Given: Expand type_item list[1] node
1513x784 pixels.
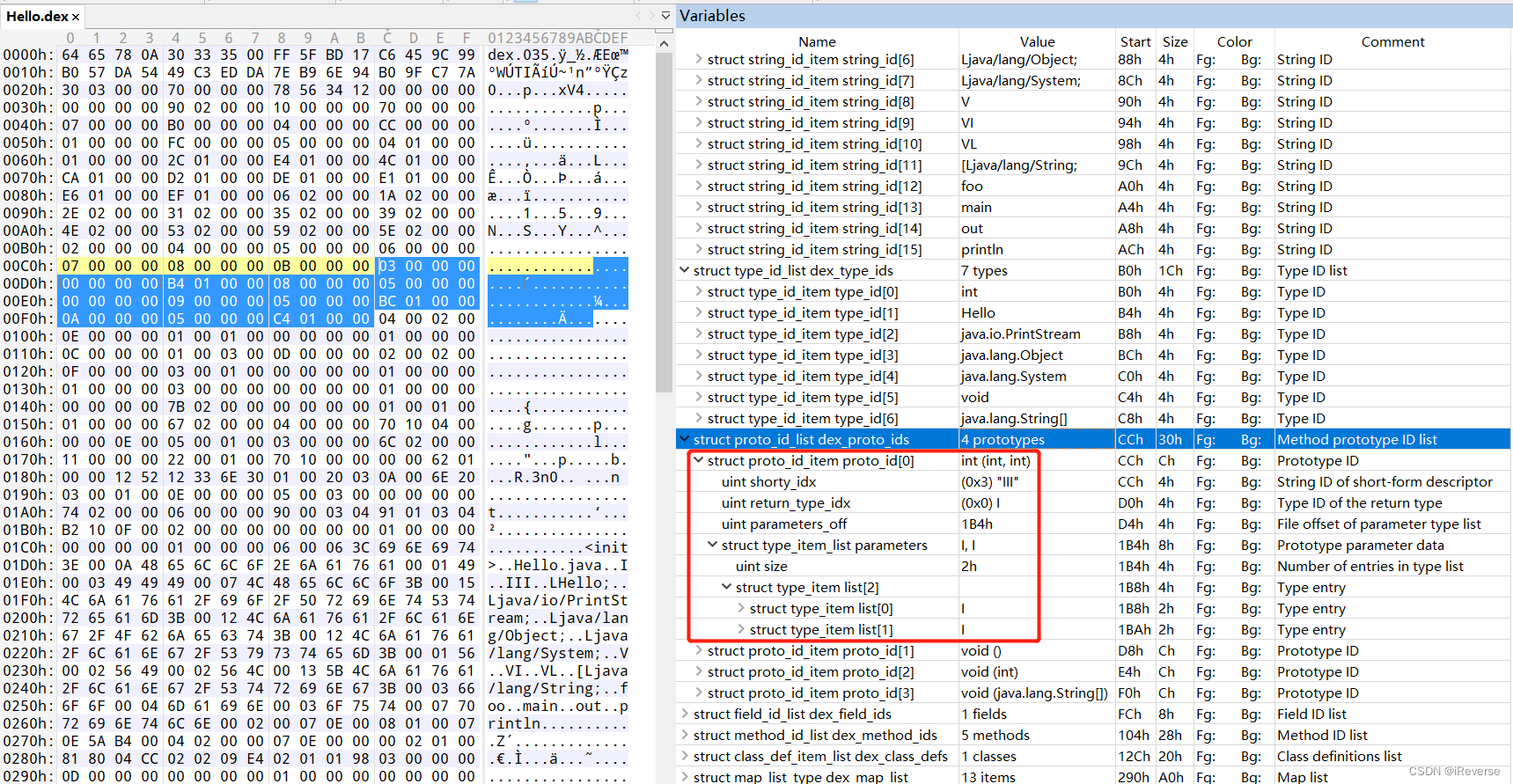Looking at the screenshot, I should (741, 629).
